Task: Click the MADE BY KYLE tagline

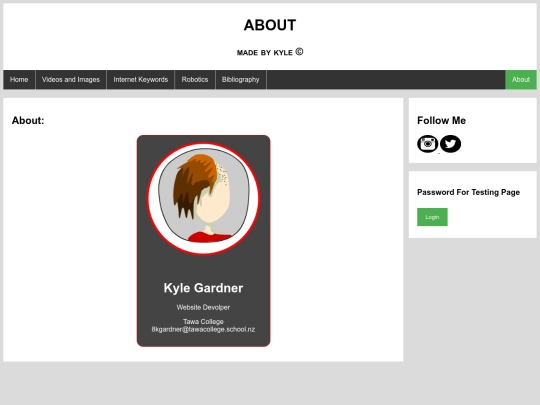Action: [x=270, y=52]
